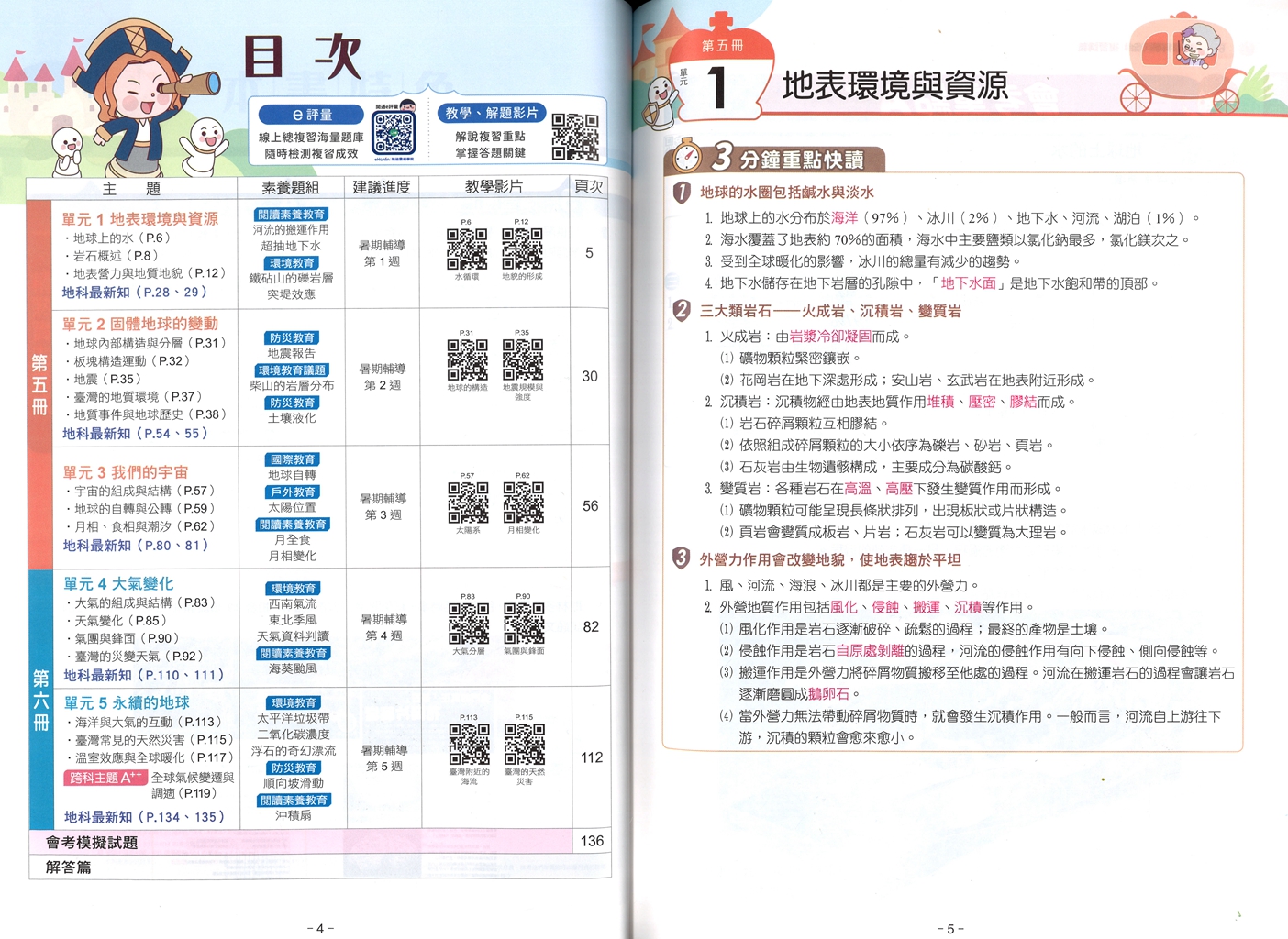The image size is (1288, 939).
Task: Click the pink carriage illustration
Action: pyautogui.click(x=1183, y=64)
